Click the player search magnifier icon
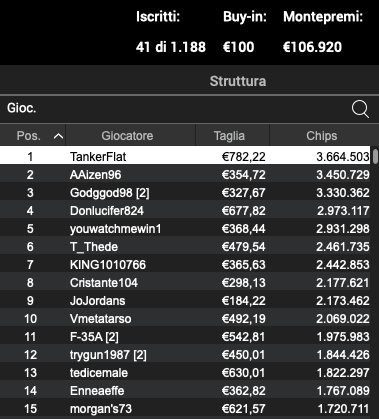 pyautogui.click(x=360, y=109)
